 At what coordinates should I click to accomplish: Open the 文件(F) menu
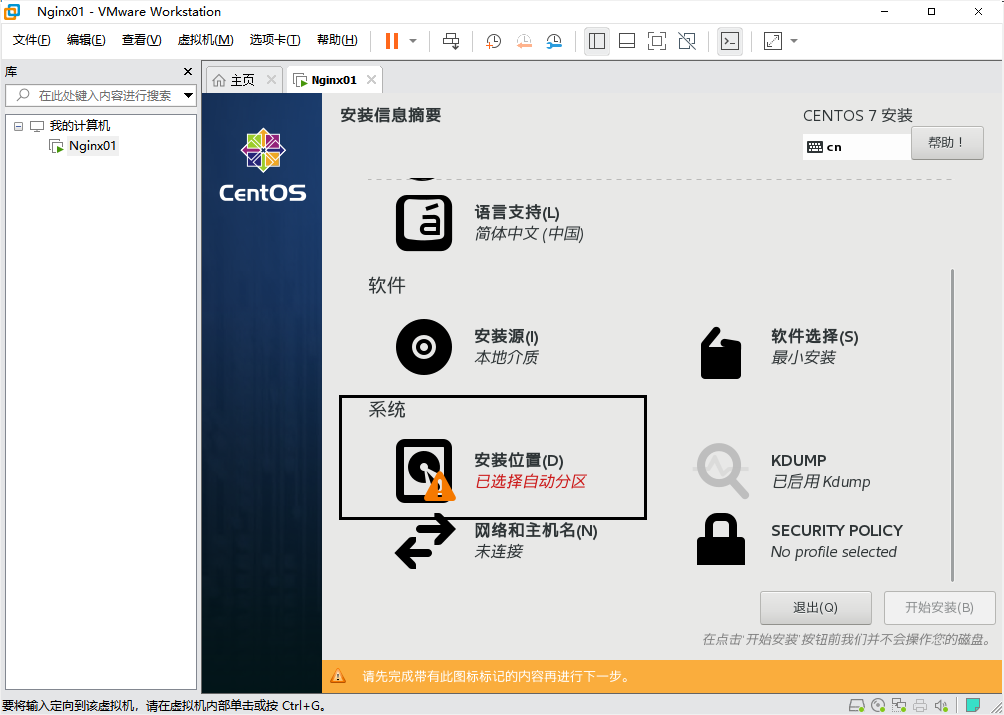pyautogui.click(x=31, y=40)
